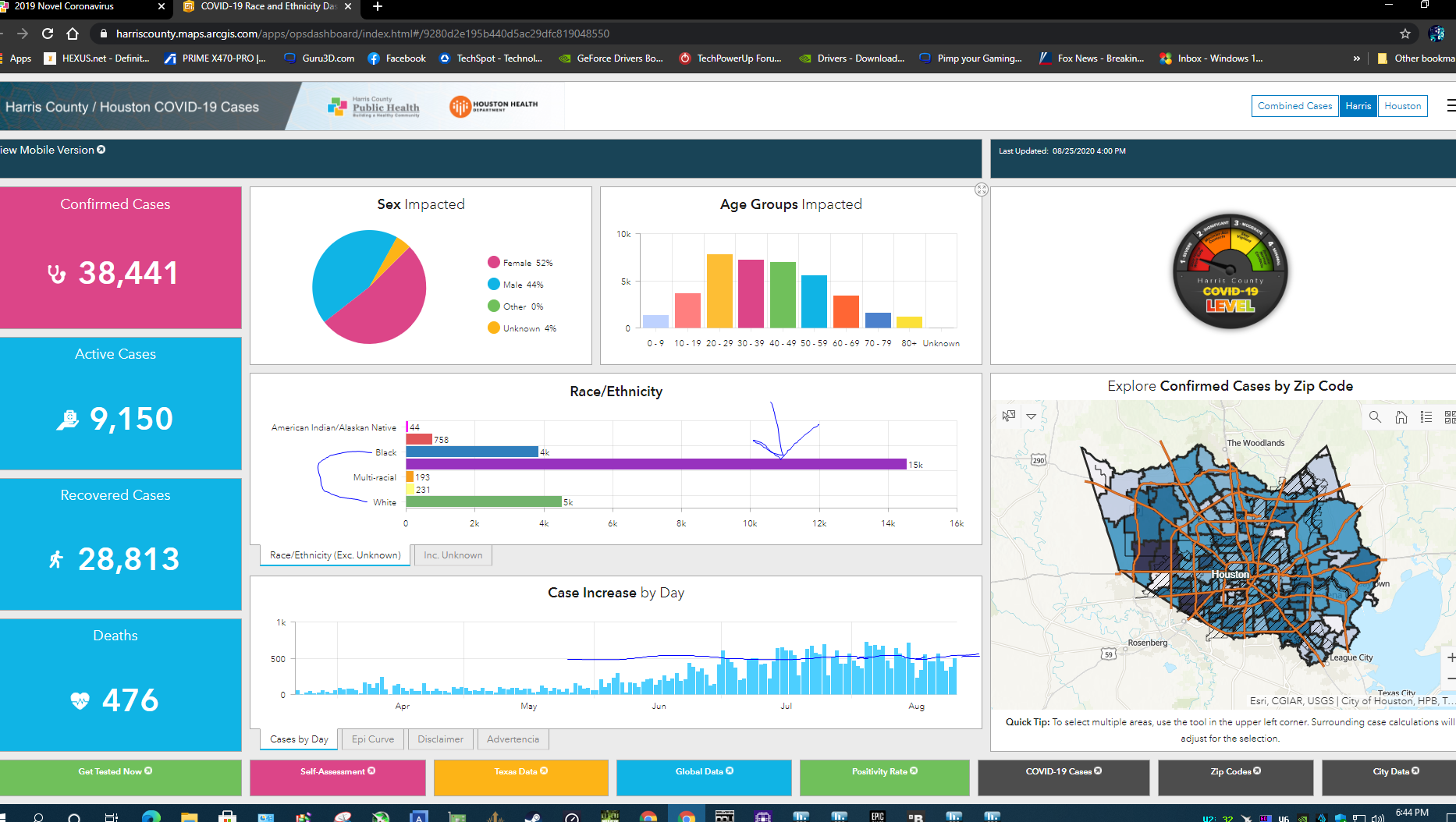The height and width of the screenshot is (822, 1456).
Task: Open the Positivity Rate button
Action: (885, 778)
